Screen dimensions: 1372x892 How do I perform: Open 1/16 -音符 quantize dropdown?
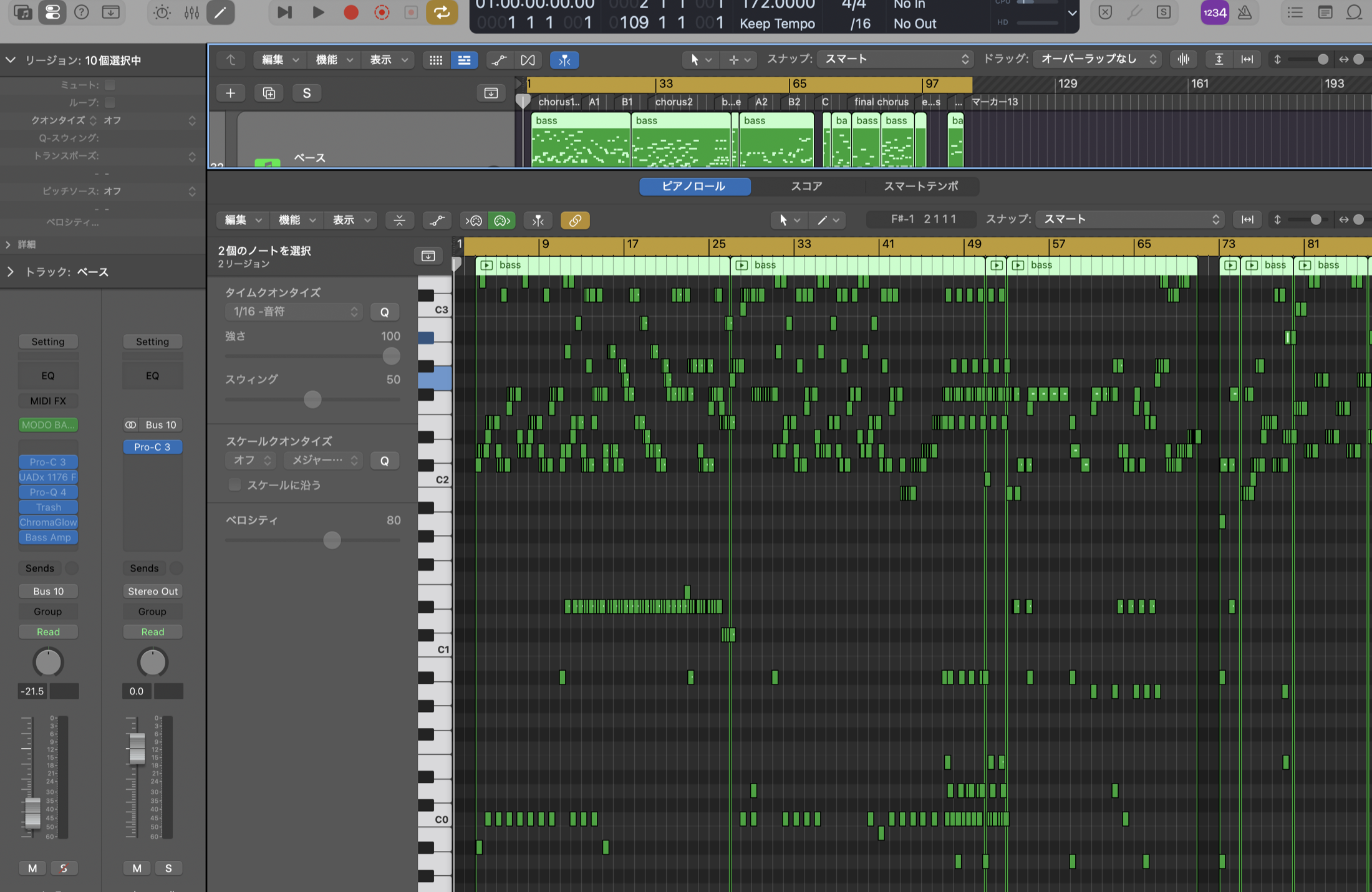click(x=293, y=311)
